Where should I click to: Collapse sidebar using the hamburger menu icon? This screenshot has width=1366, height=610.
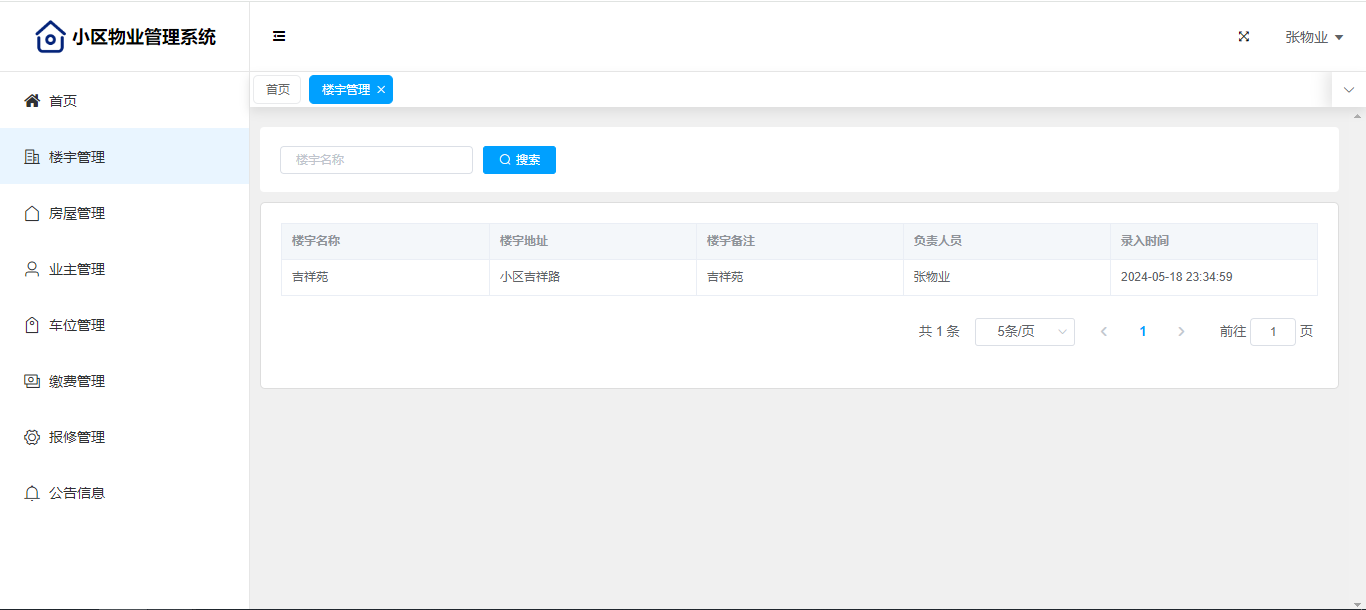(279, 37)
